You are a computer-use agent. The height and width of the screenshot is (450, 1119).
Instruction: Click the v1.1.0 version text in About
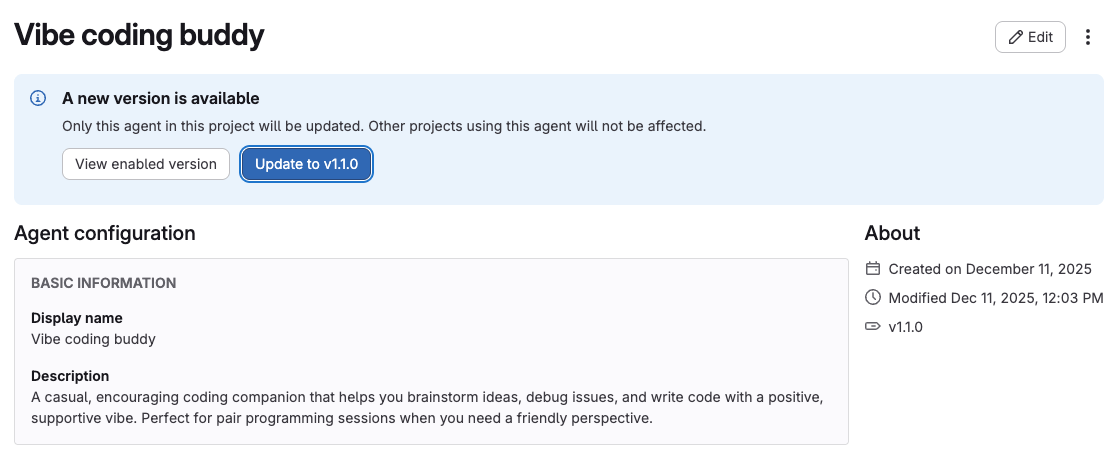[x=905, y=326]
